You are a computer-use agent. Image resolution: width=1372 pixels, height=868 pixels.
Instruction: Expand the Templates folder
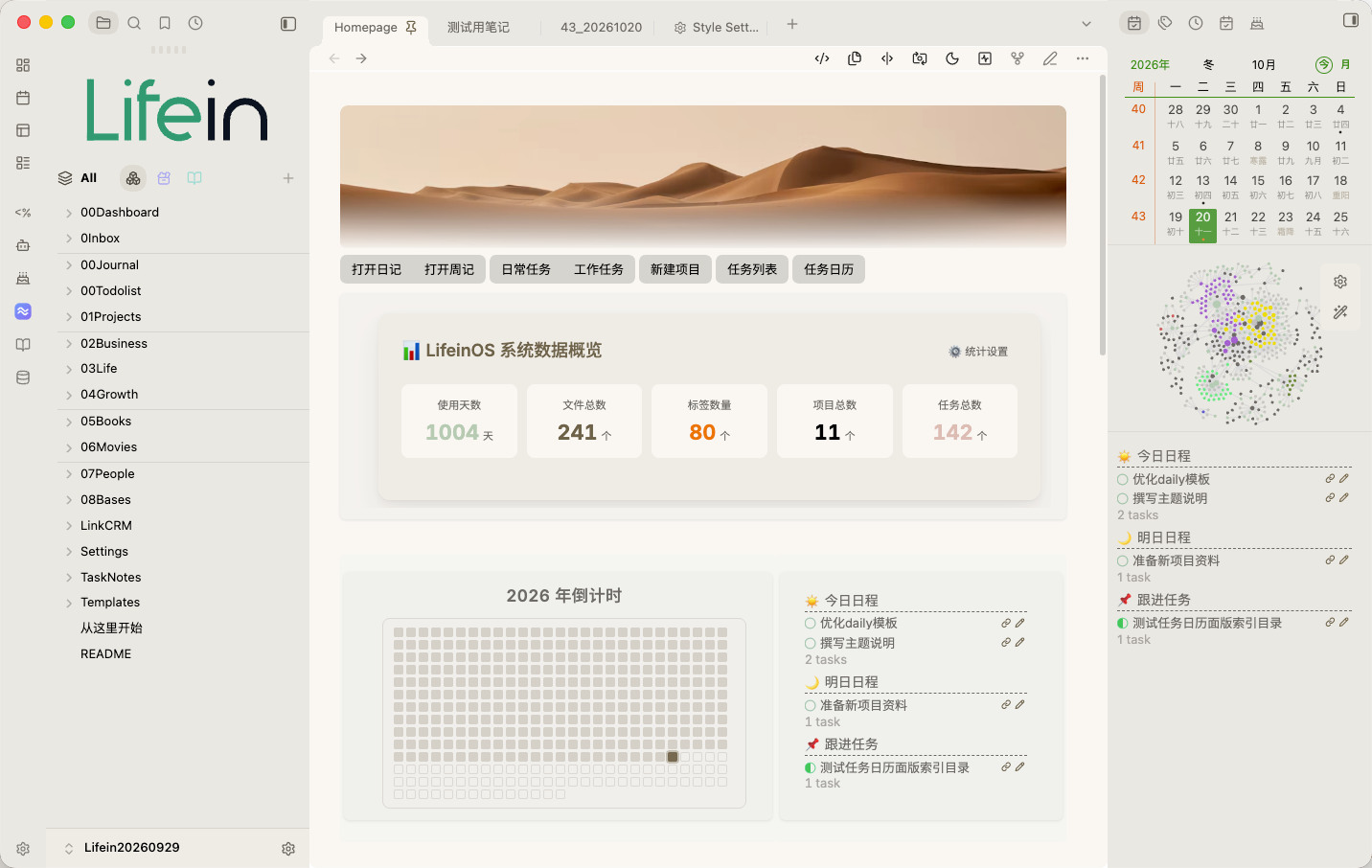point(69,603)
